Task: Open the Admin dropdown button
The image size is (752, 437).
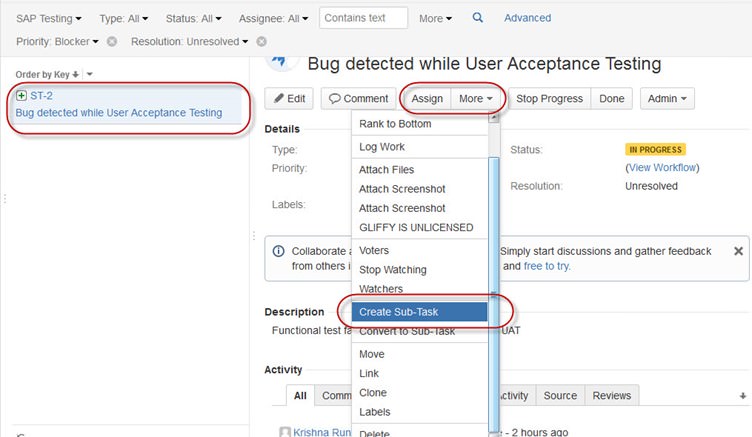Action: tap(667, 99)
